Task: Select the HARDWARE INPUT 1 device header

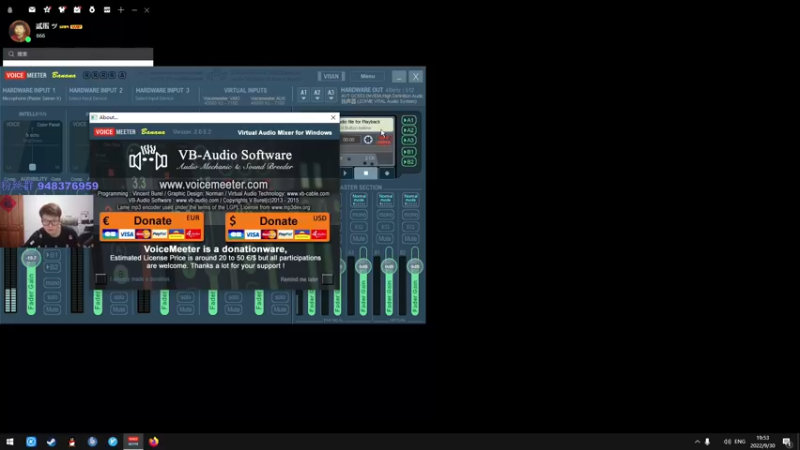Action: pos(29,90)
